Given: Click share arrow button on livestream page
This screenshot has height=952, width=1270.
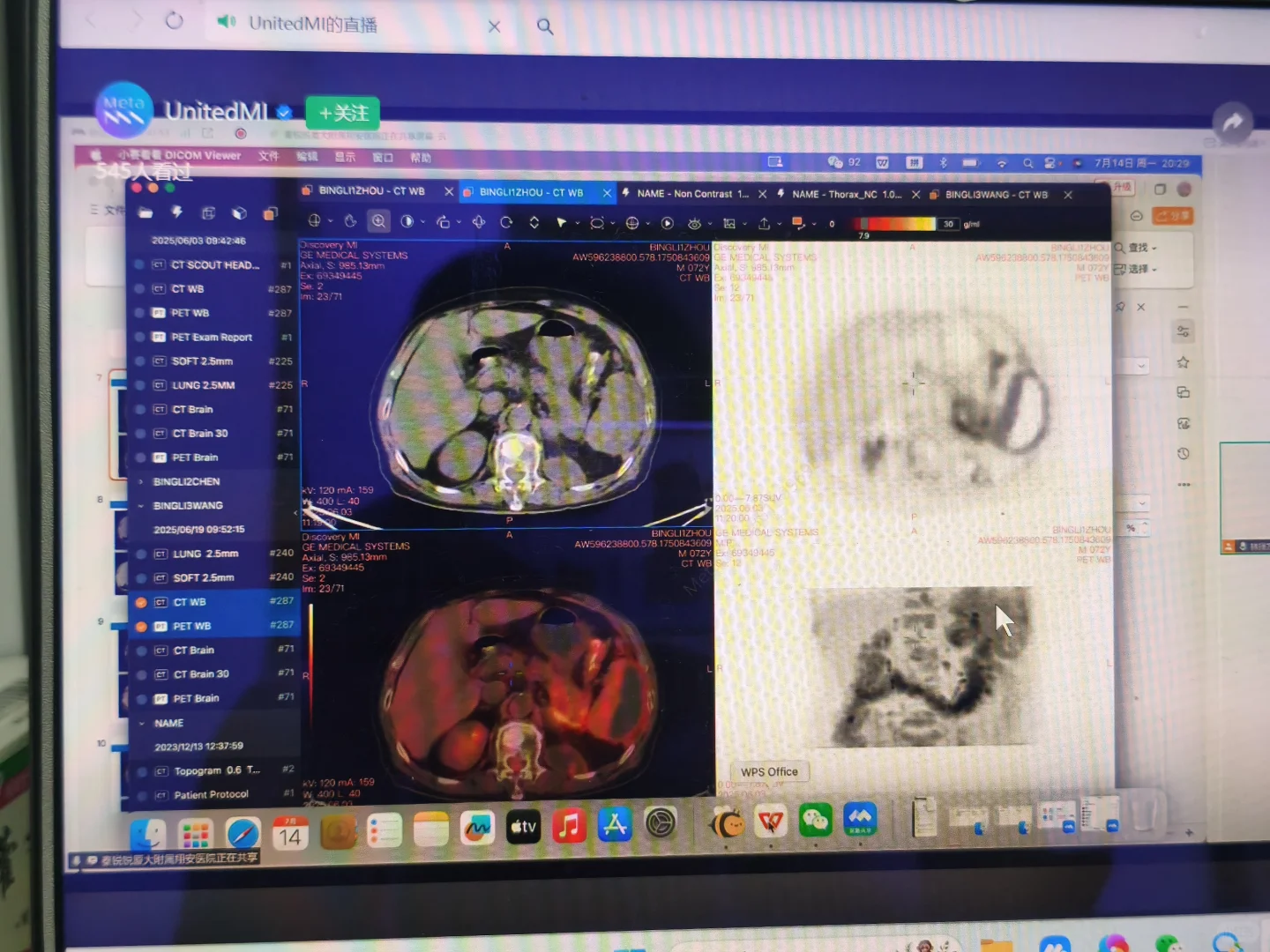Looking at the screenshot, I should [x=1233, y=123].
